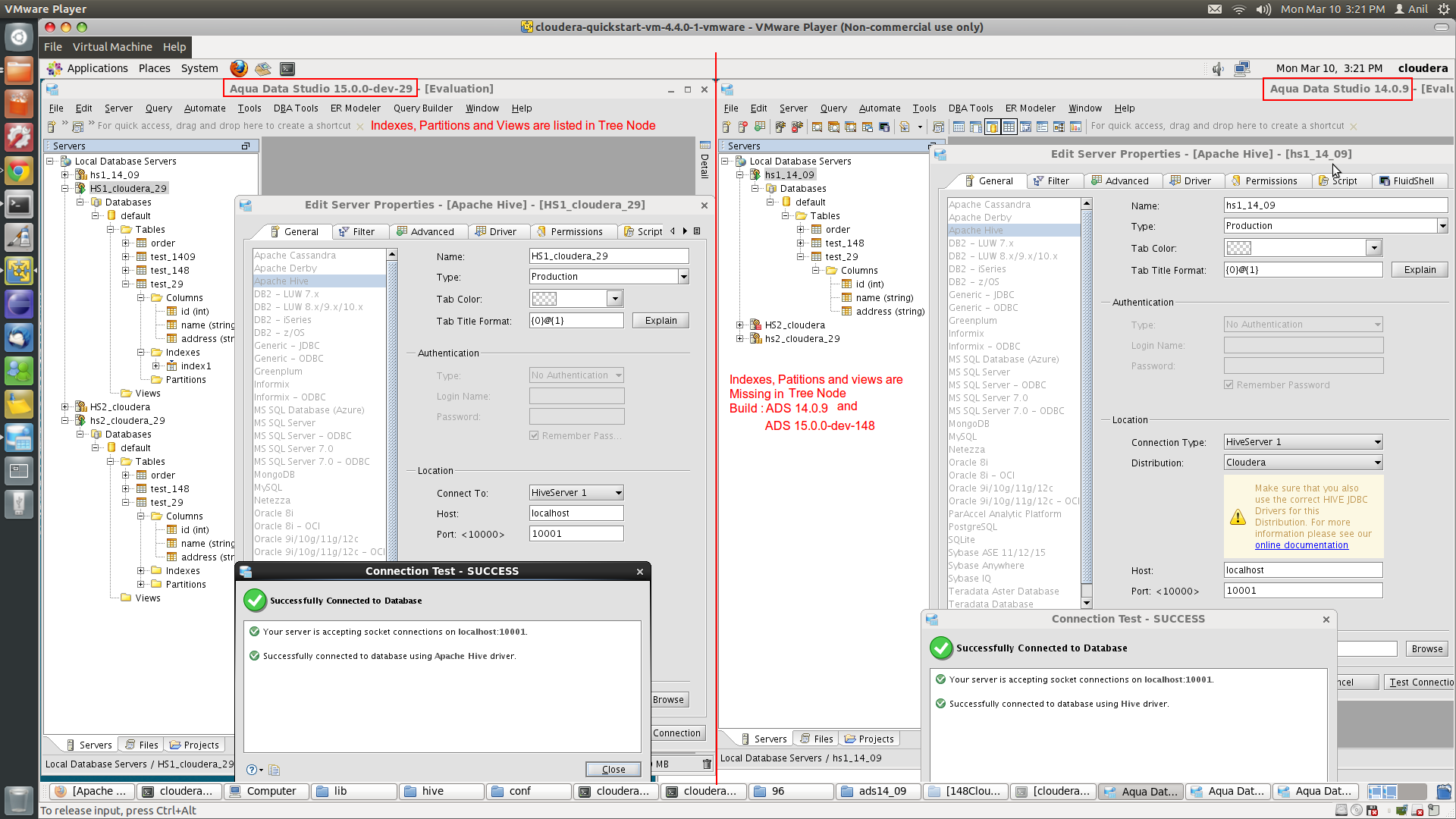Select the test_148 table in right Servers tree

tap(845, 243)
